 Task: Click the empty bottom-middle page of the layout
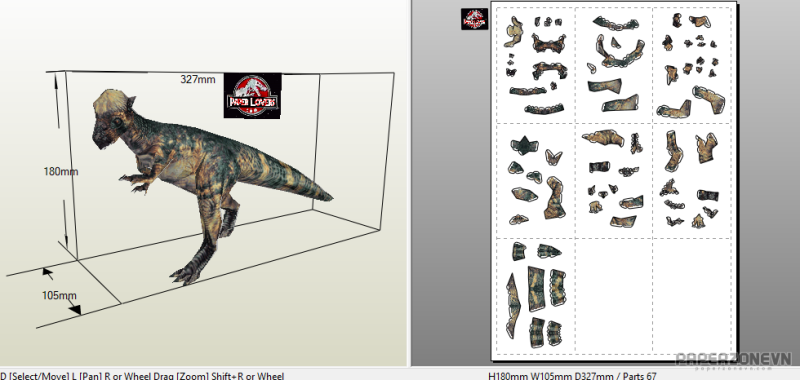pyautogui.click(x=614, y=296)
